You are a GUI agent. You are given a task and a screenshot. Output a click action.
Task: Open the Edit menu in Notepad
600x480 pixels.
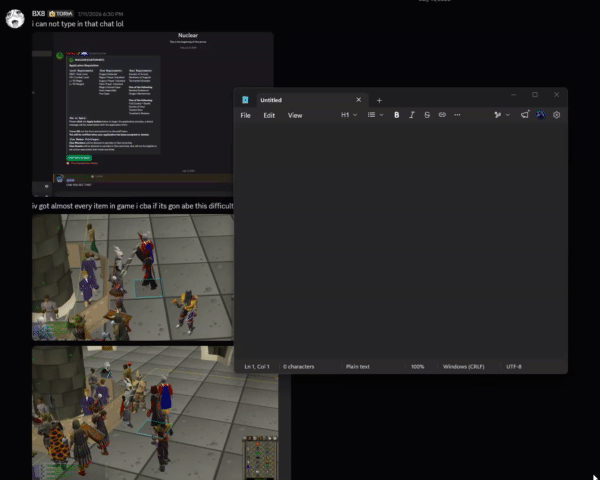[x=269, y=115]
